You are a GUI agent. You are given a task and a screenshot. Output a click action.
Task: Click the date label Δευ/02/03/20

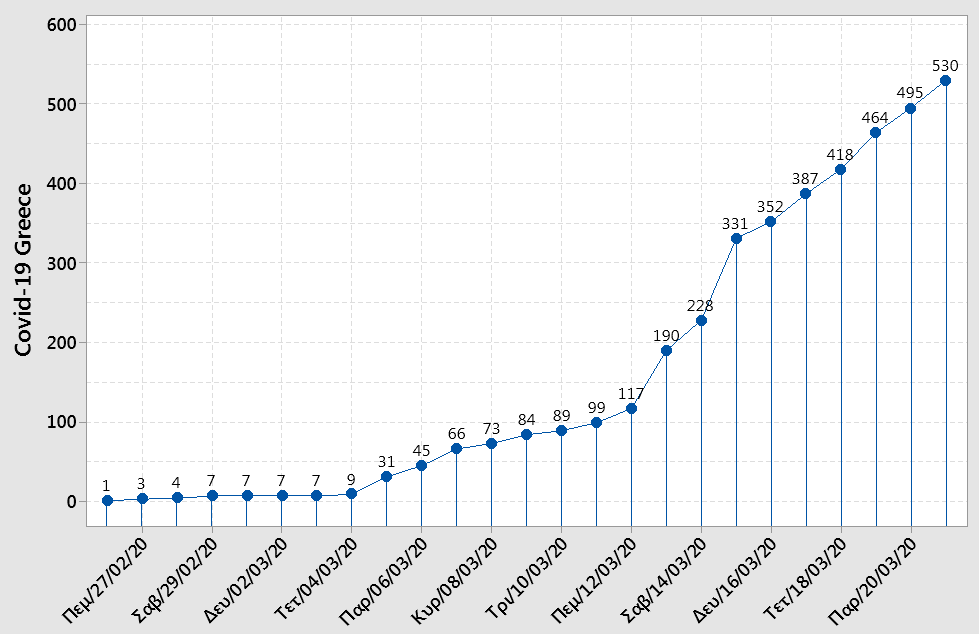pos(246,580)
